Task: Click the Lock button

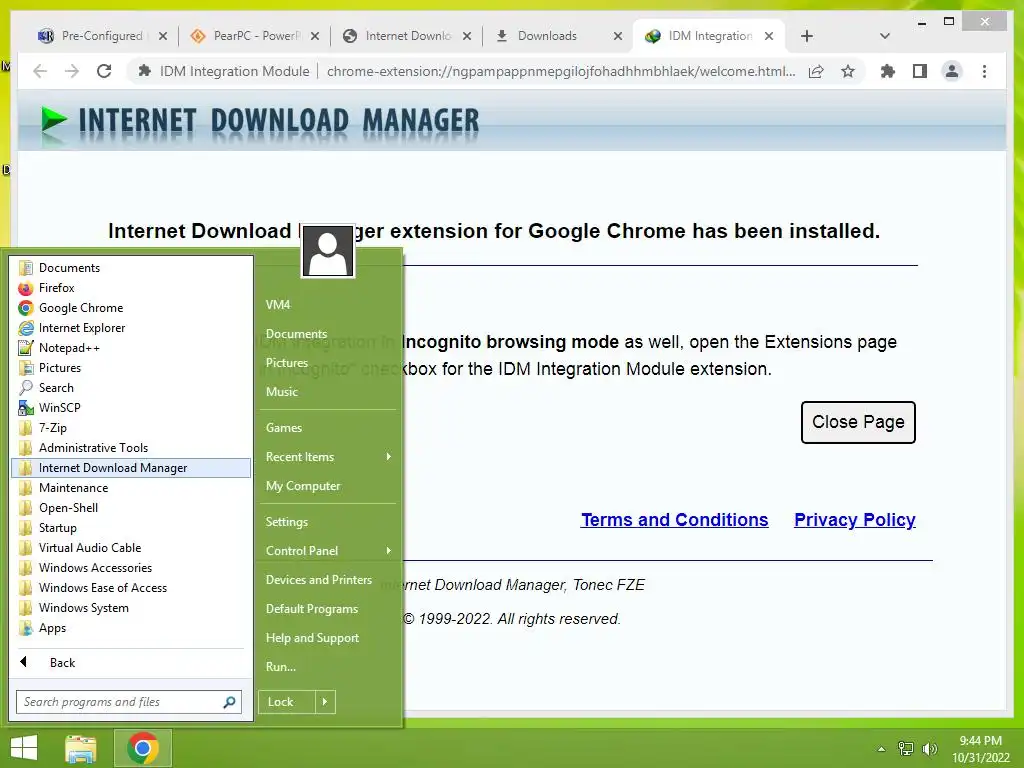Action: coord(287,702)
